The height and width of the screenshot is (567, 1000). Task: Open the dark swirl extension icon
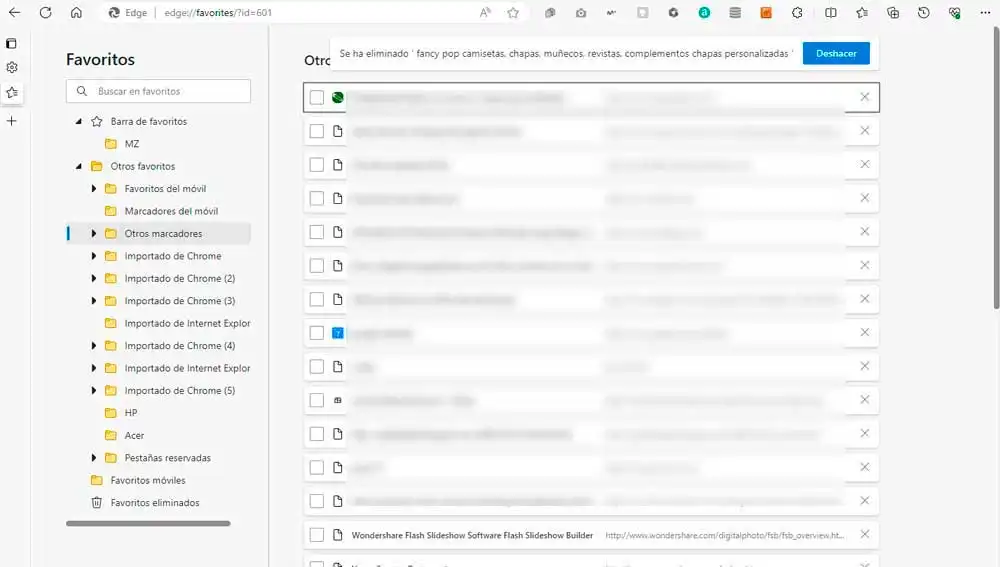tap(673, 12)
